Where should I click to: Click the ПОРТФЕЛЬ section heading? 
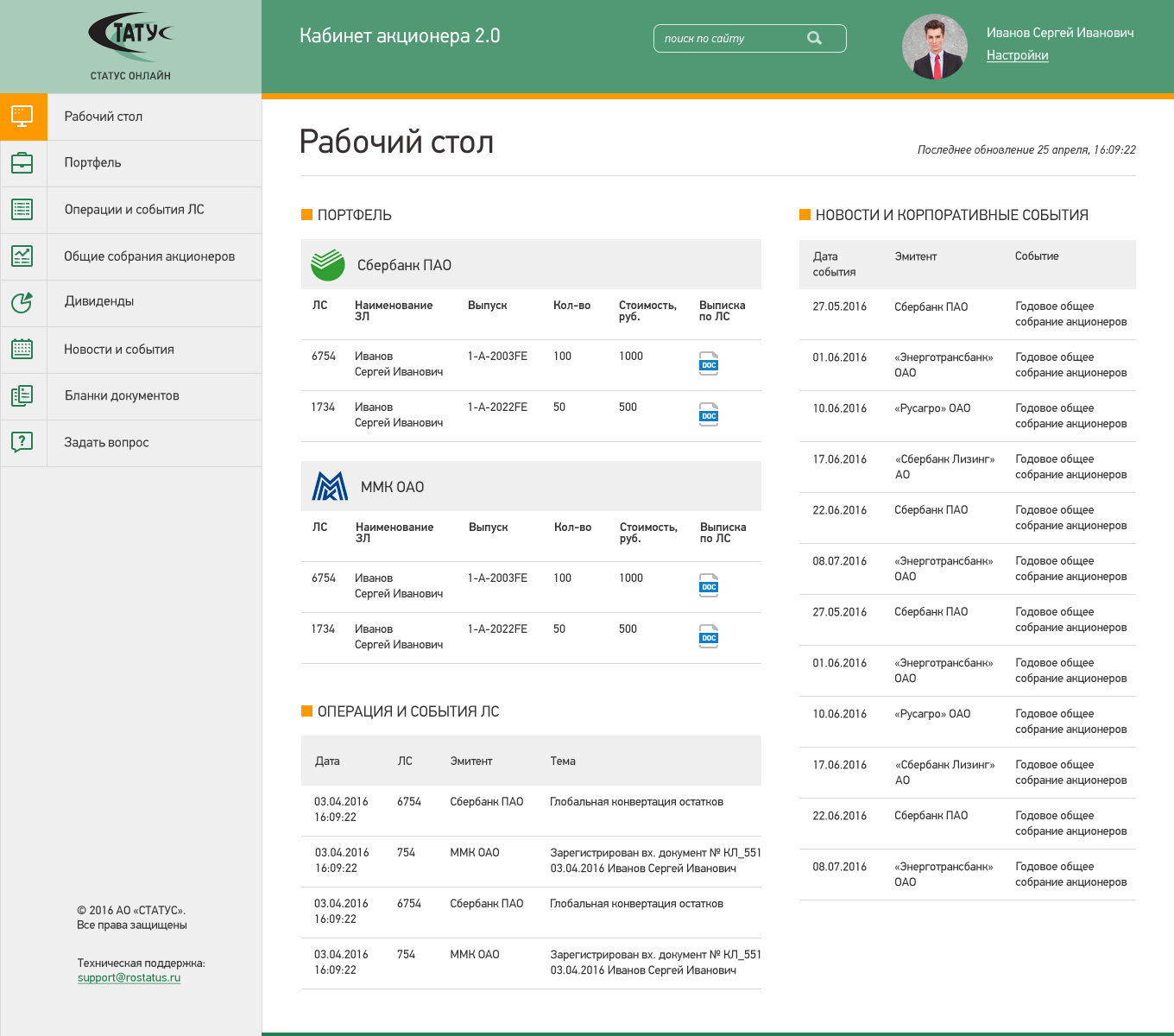[354, 215]
